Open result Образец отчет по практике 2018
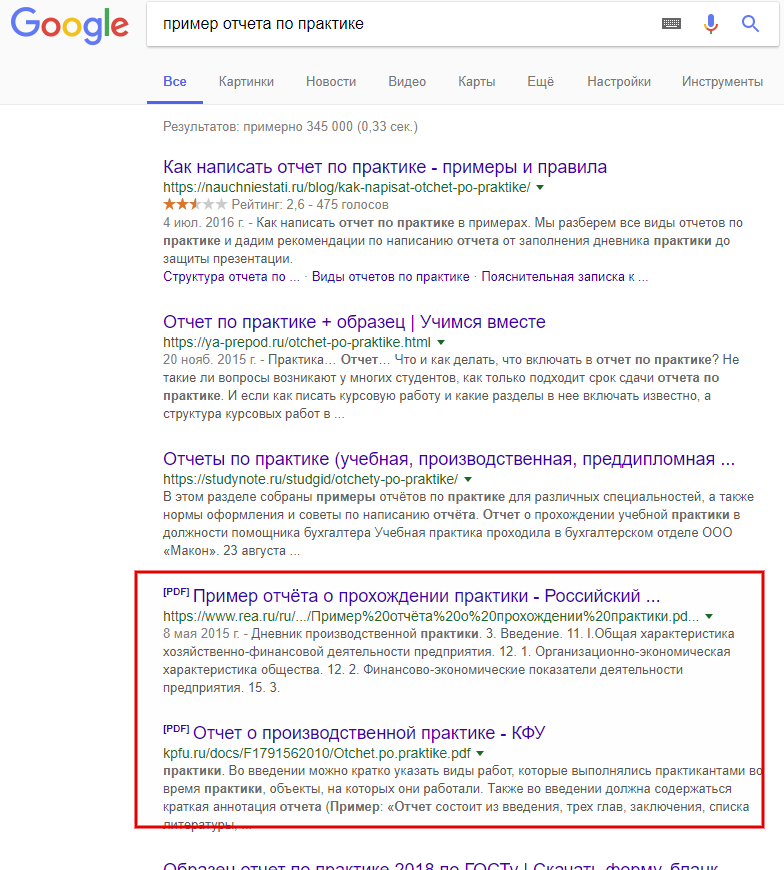The image size is (784, 870). [441, 866]
